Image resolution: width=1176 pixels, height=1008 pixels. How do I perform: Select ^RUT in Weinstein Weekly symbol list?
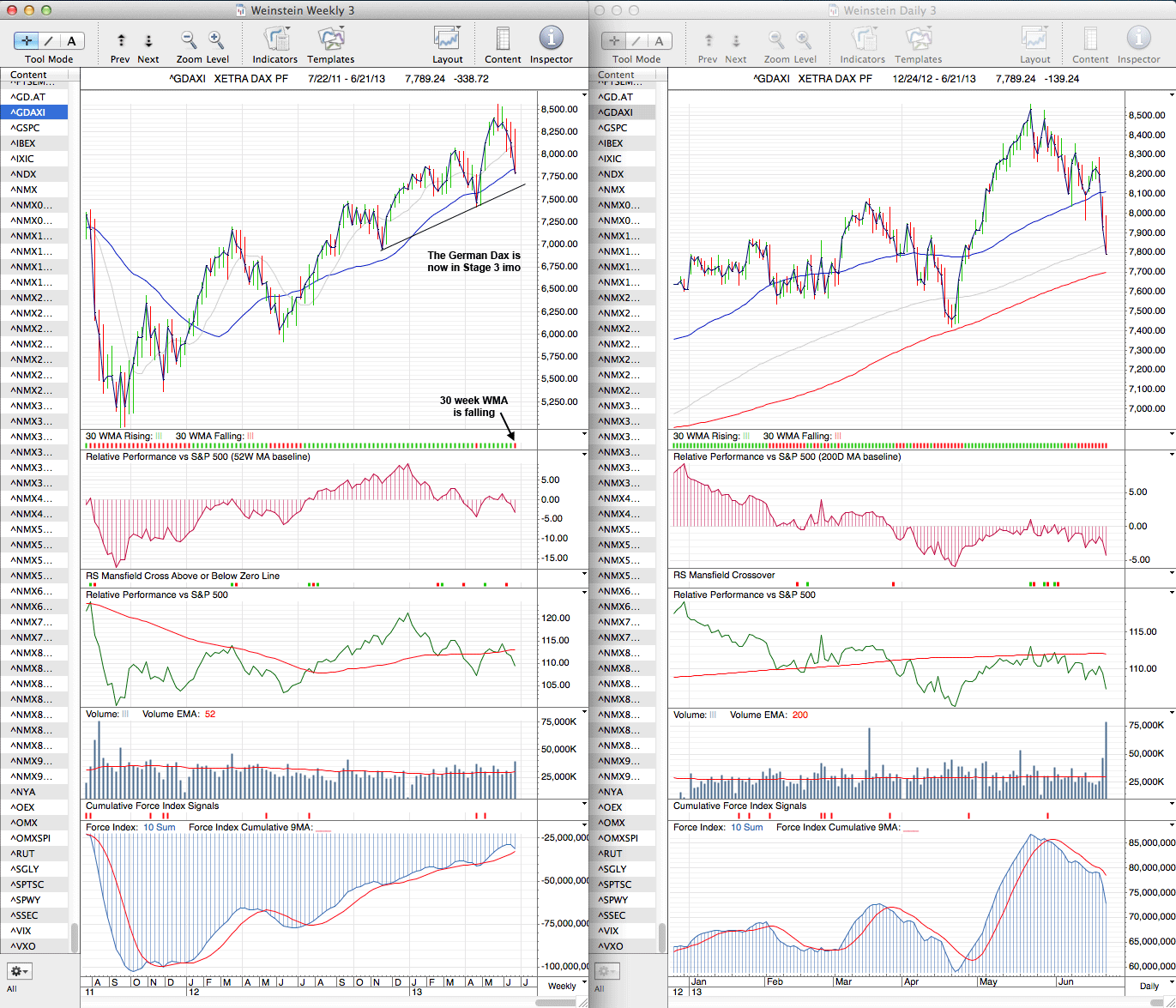(34, 854)
